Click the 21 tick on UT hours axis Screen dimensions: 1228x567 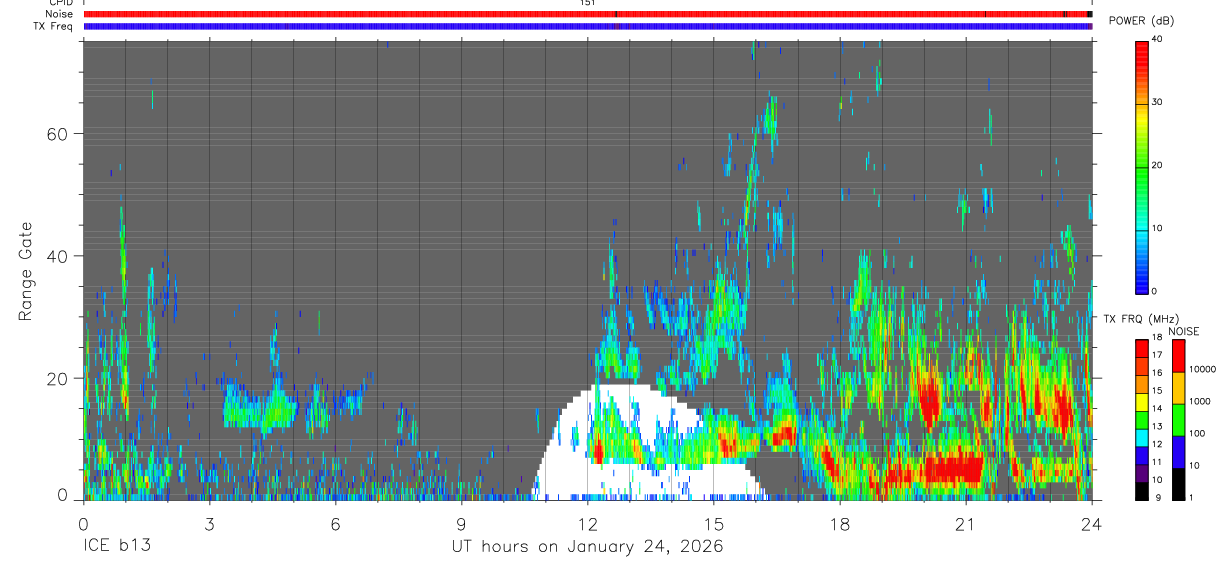(965, 524)
